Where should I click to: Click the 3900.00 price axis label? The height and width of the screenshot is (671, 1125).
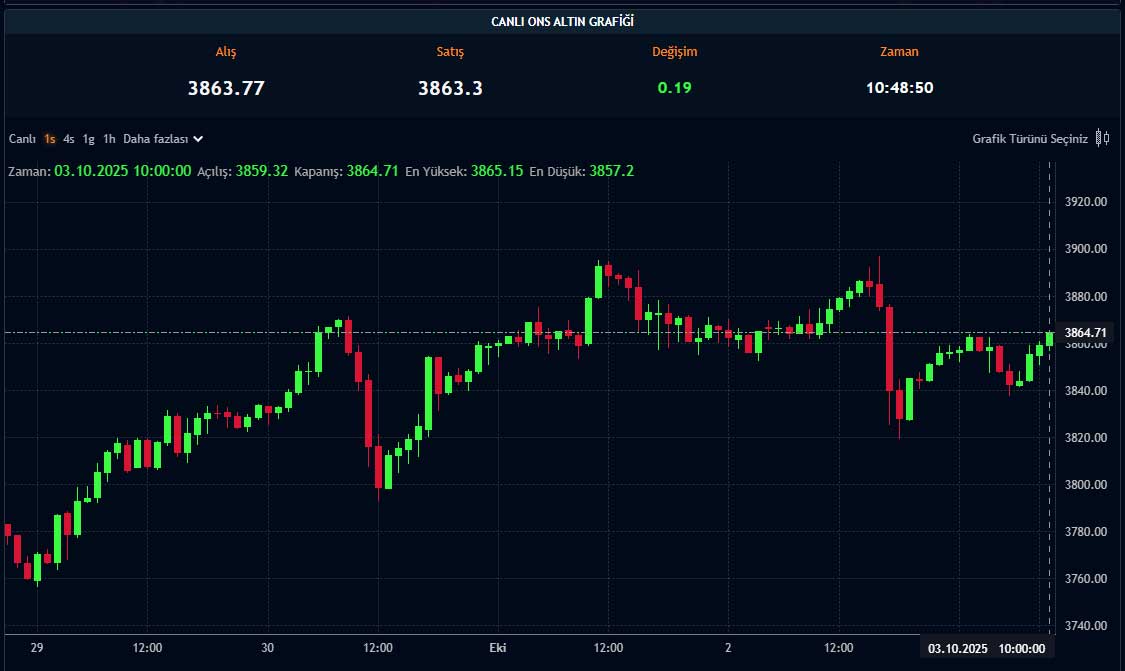click(x=1086, y=249)
